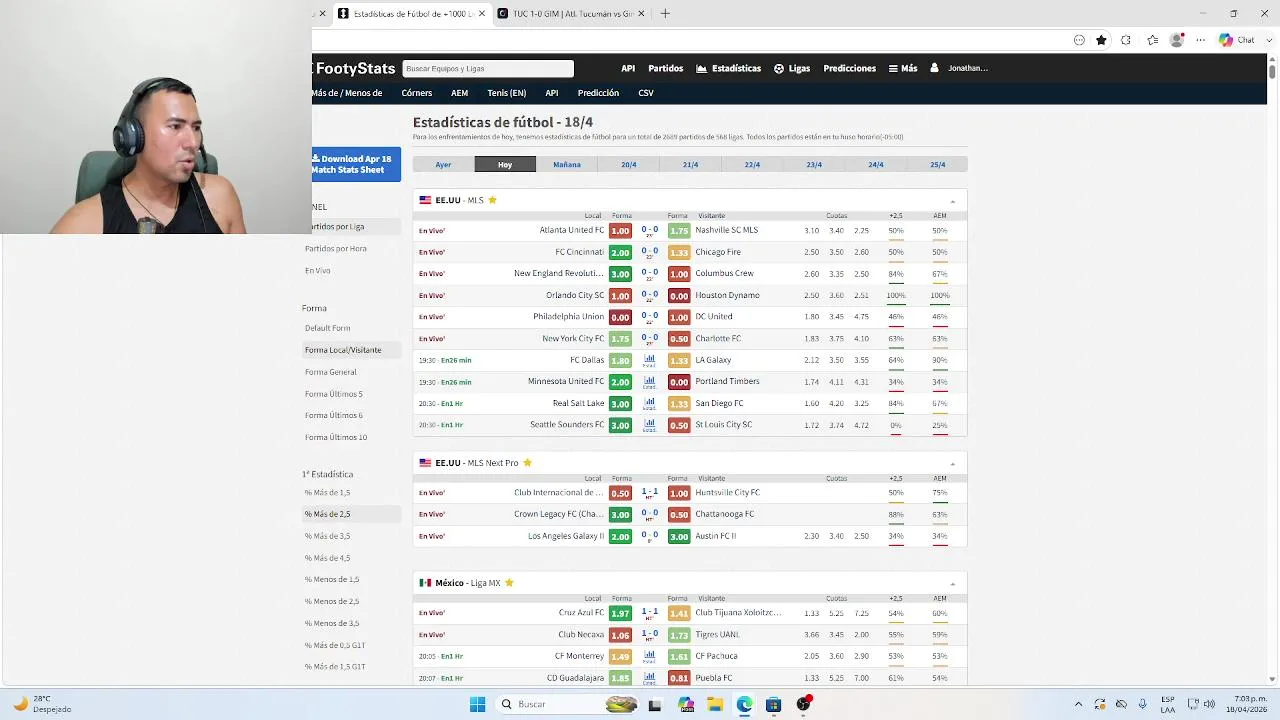Open Tenis (EN) in sub-navigation
1280x720 pixels.
[x=507, y=93]
